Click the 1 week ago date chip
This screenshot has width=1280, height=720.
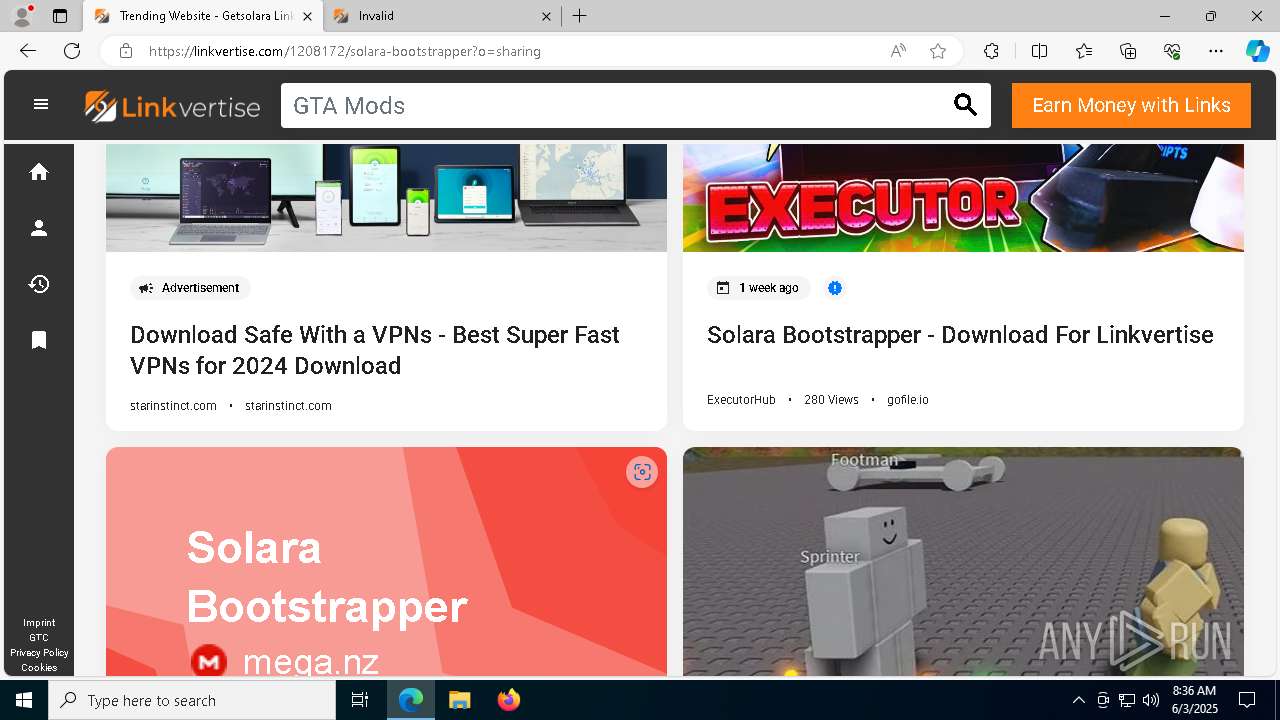759,288
